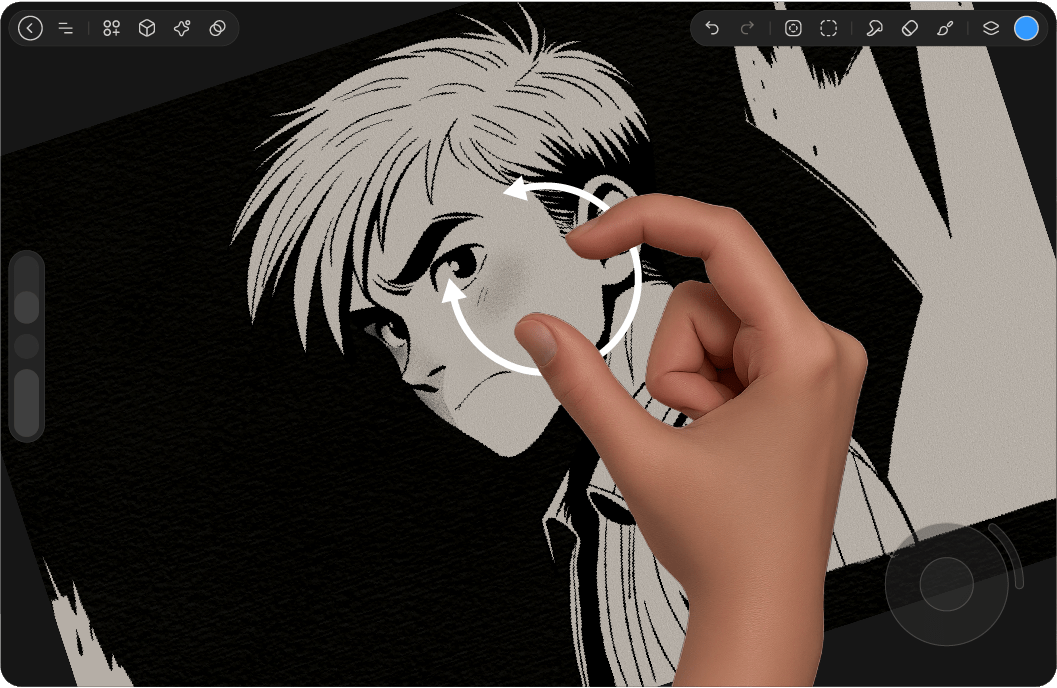Switch to the eraser tool

(909, 28)
